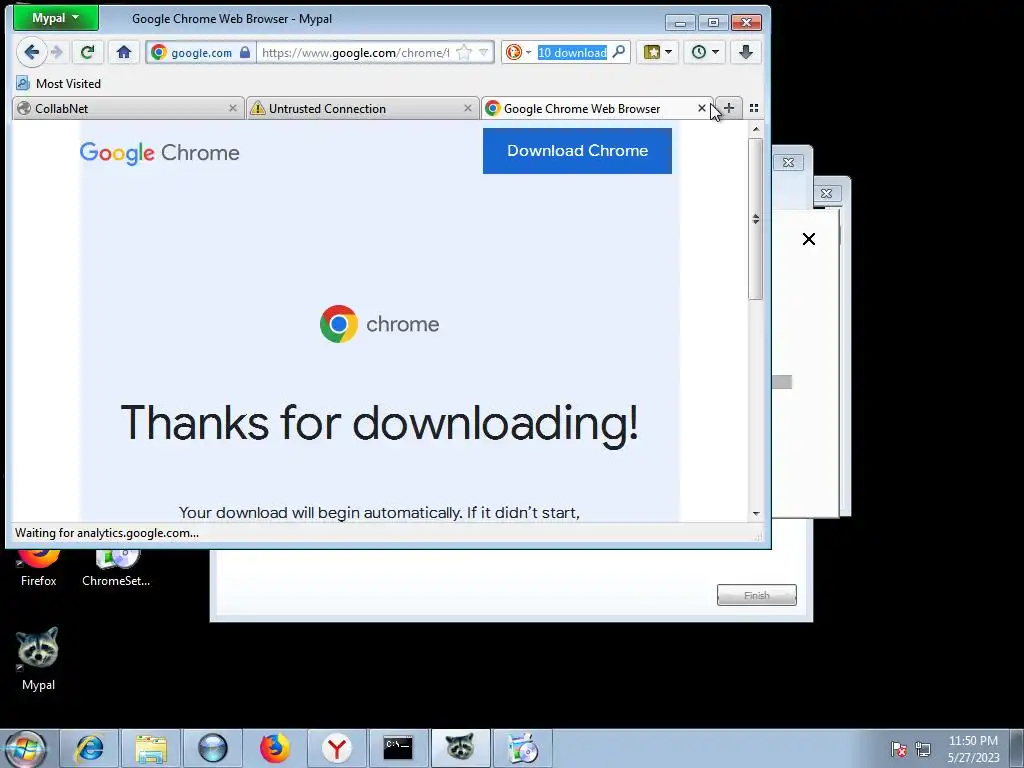
Task: Click the Mypal raccoon taskbar icon
Action: [460, 748]
